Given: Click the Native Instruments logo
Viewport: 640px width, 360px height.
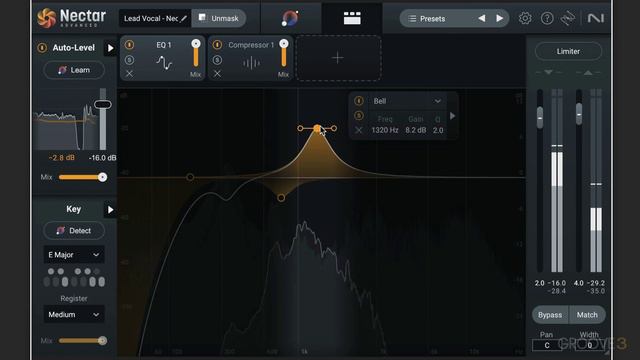Looking at the screenshot, I should click(596, 18).
